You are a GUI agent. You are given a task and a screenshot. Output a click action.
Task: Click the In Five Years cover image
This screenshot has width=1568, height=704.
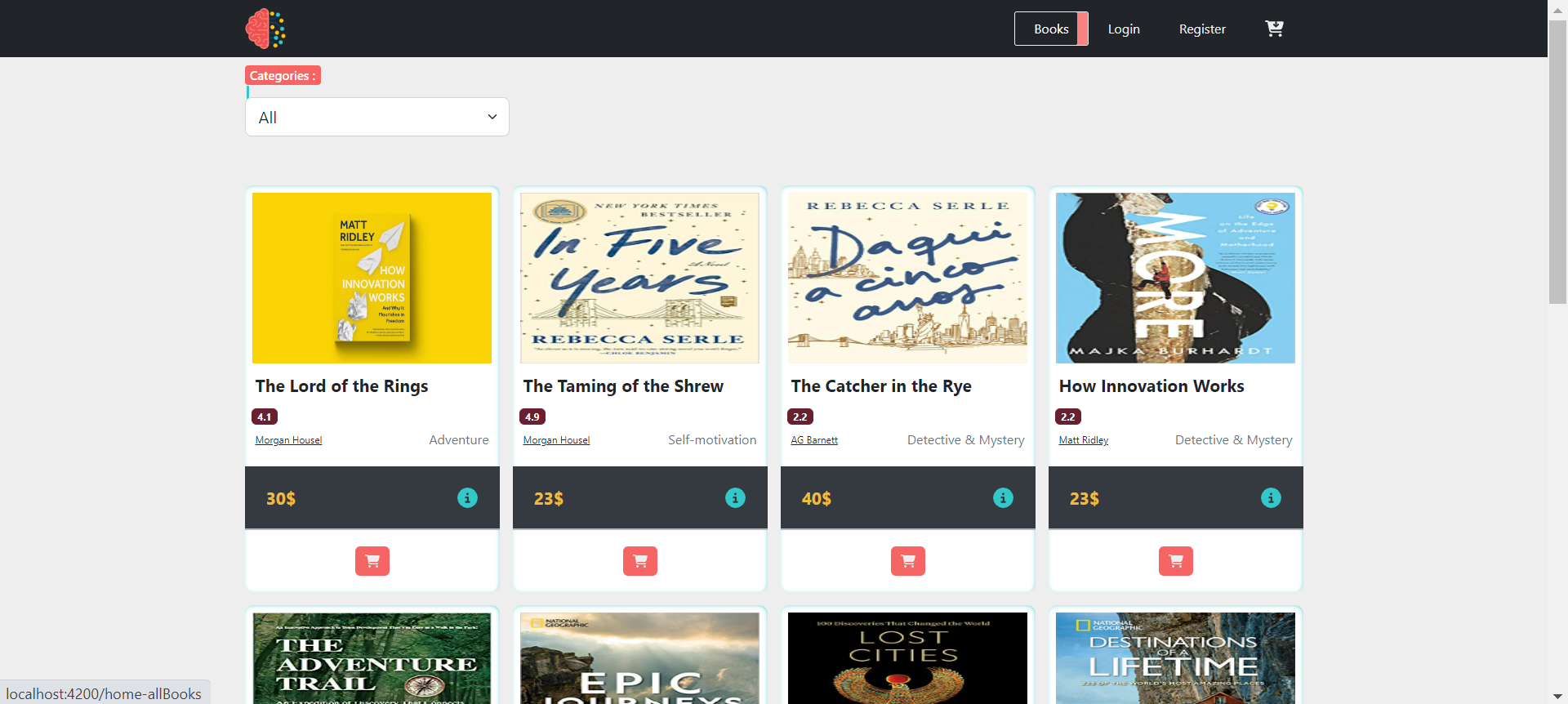click(639, 278)
